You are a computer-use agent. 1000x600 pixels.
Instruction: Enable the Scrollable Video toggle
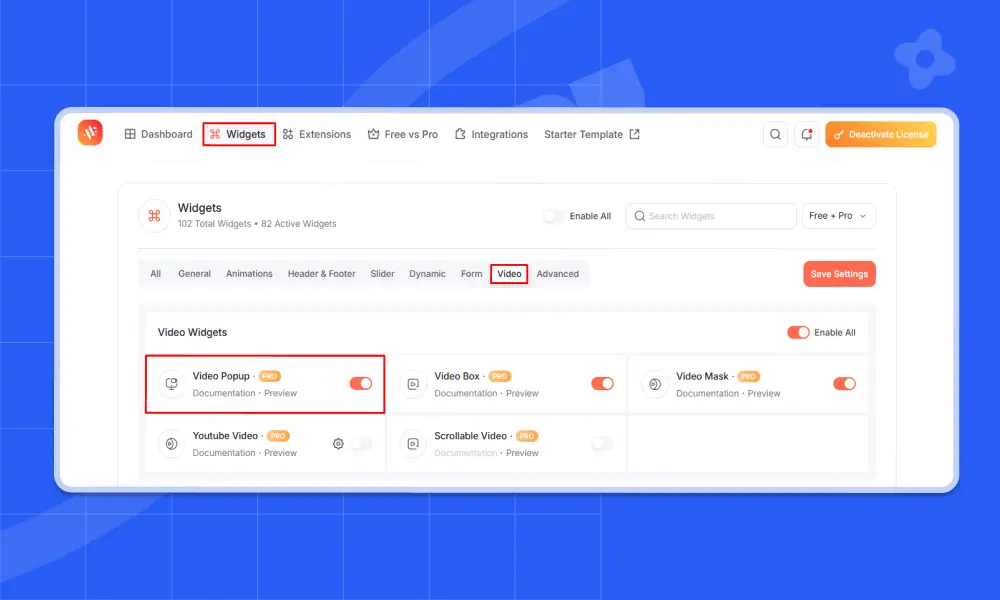pyautogui.click(x=602, y=443)
